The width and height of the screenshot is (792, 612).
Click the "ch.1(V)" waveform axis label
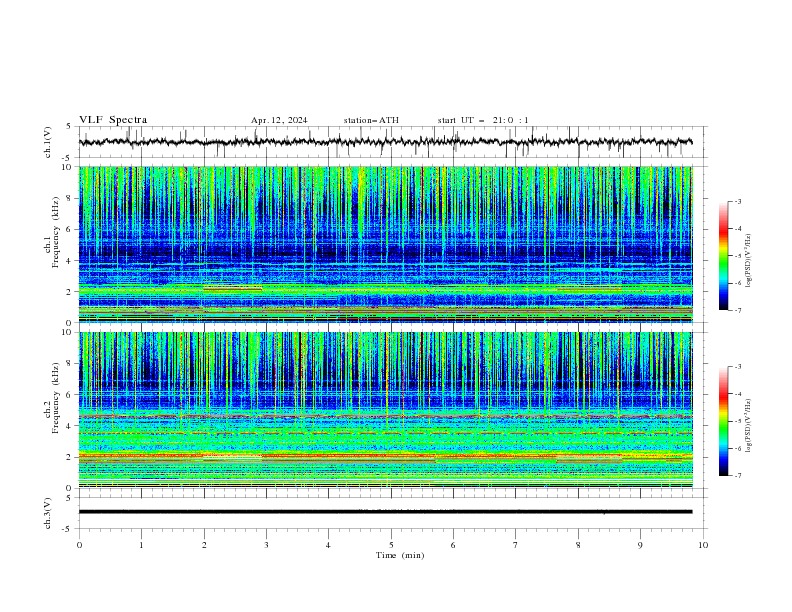[48, 142]
